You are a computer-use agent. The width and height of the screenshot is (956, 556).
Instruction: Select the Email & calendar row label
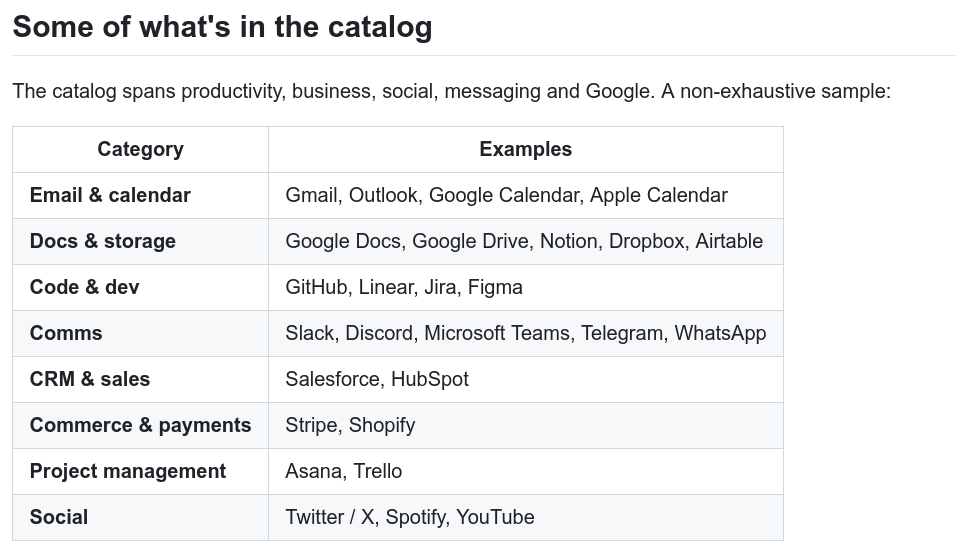coord(140,196)
